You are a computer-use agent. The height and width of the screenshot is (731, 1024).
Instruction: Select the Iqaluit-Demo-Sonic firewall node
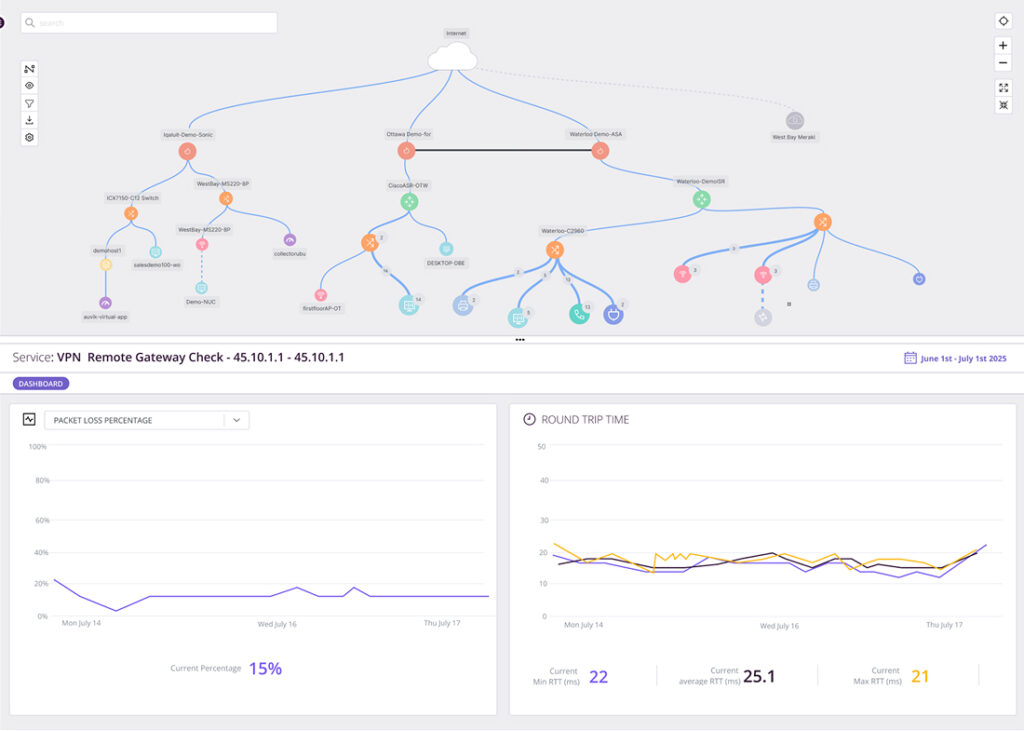pos(187,152)
